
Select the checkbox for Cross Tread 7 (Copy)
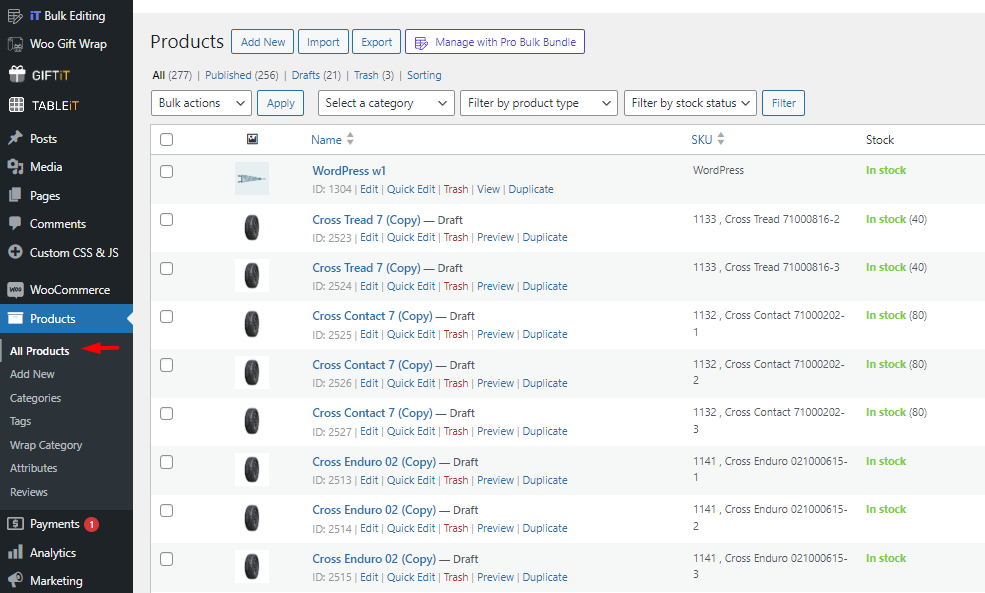tap(166, 219)
